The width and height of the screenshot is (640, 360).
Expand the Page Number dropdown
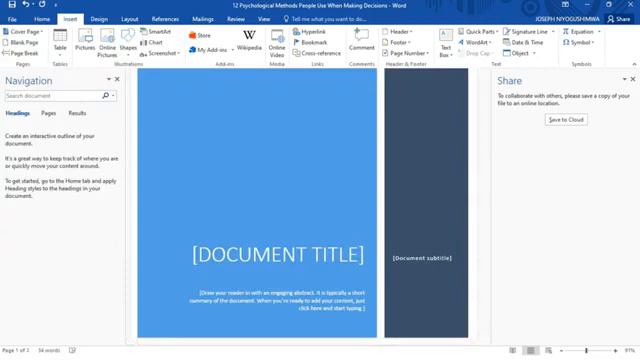(427, 53)
